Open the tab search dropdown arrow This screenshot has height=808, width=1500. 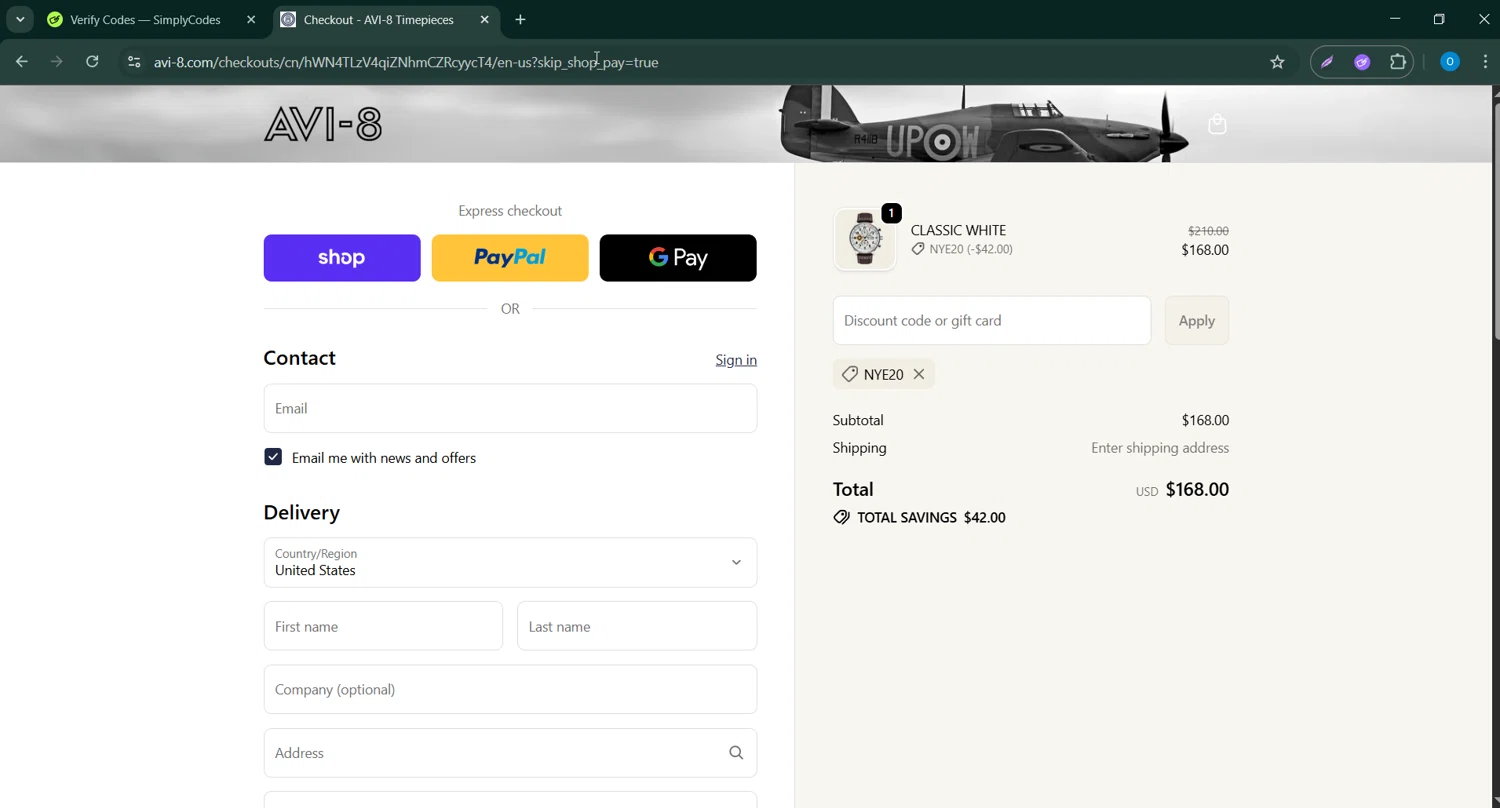(20, 19)
